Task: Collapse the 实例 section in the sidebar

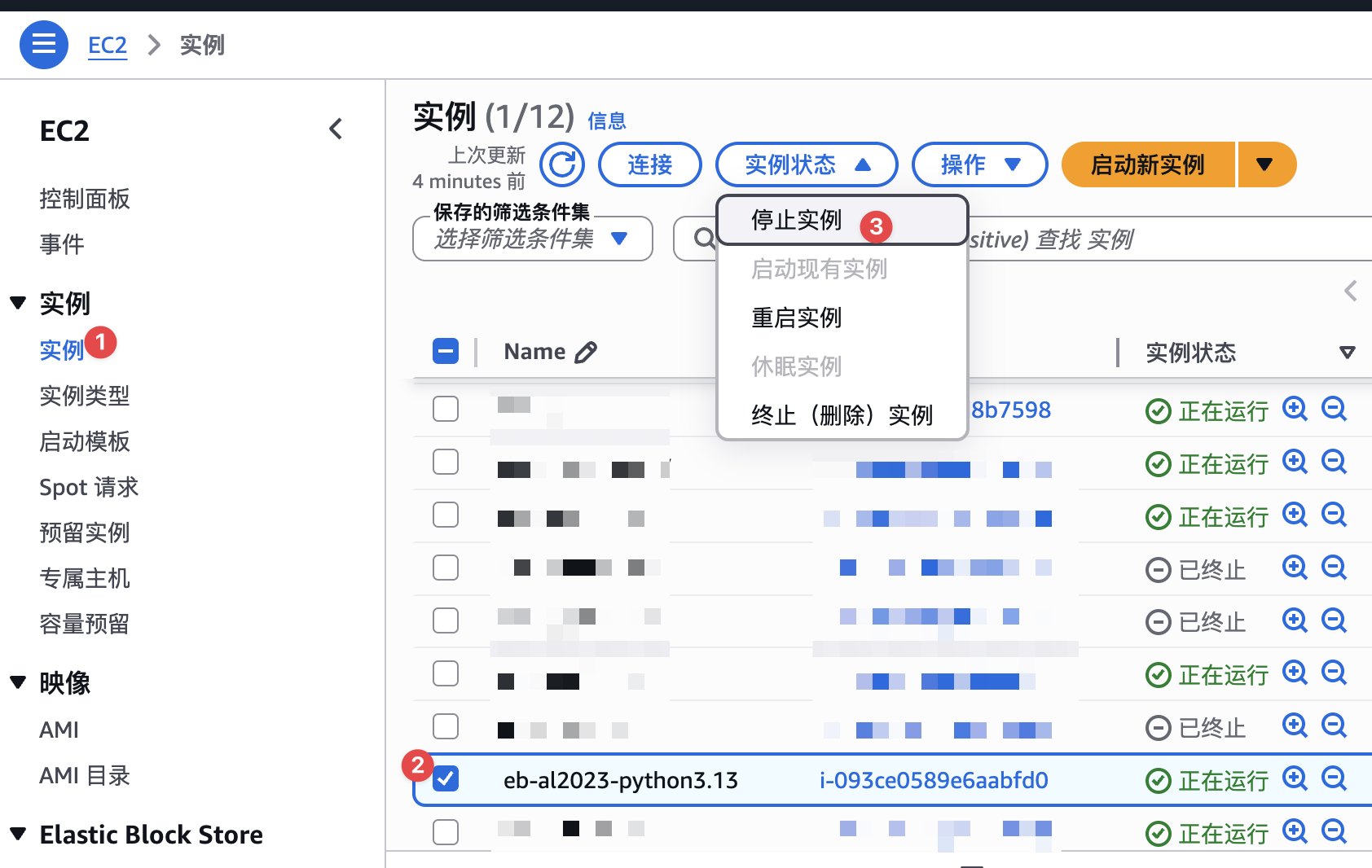Action: (x=18, y=304)
